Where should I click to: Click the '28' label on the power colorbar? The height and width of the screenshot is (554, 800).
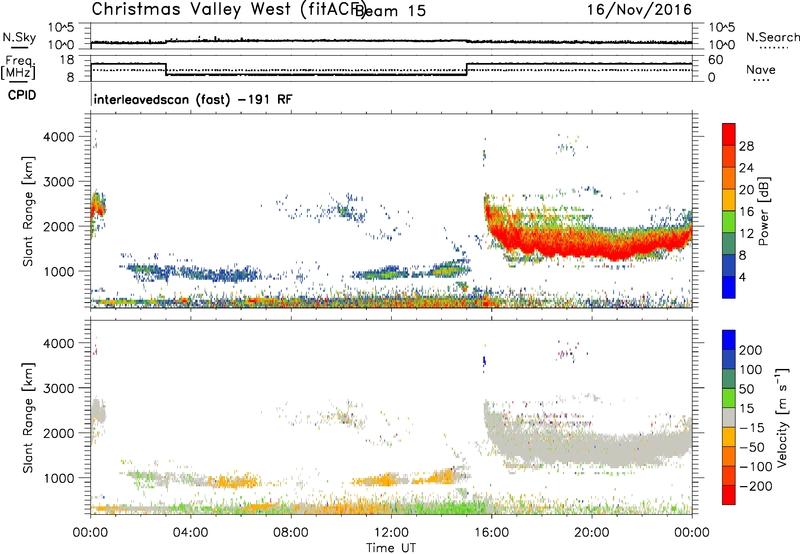point(746,146)
